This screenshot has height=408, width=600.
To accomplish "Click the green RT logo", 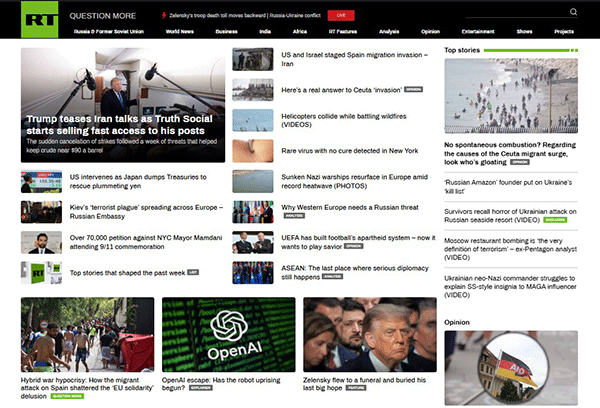I will point(39,20).
